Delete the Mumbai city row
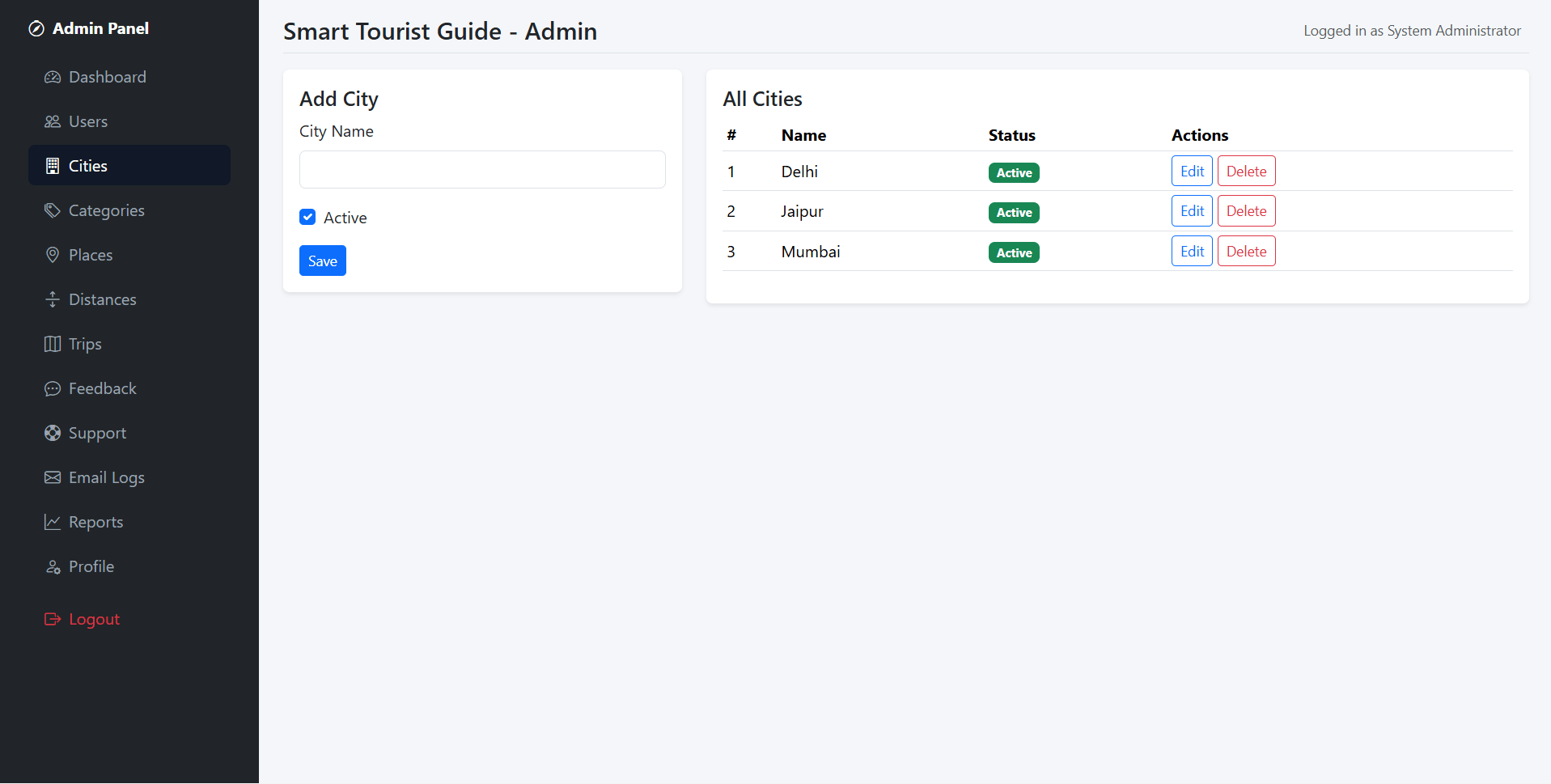Screen dimensions: 1551x784 [x=1246, y=251]
